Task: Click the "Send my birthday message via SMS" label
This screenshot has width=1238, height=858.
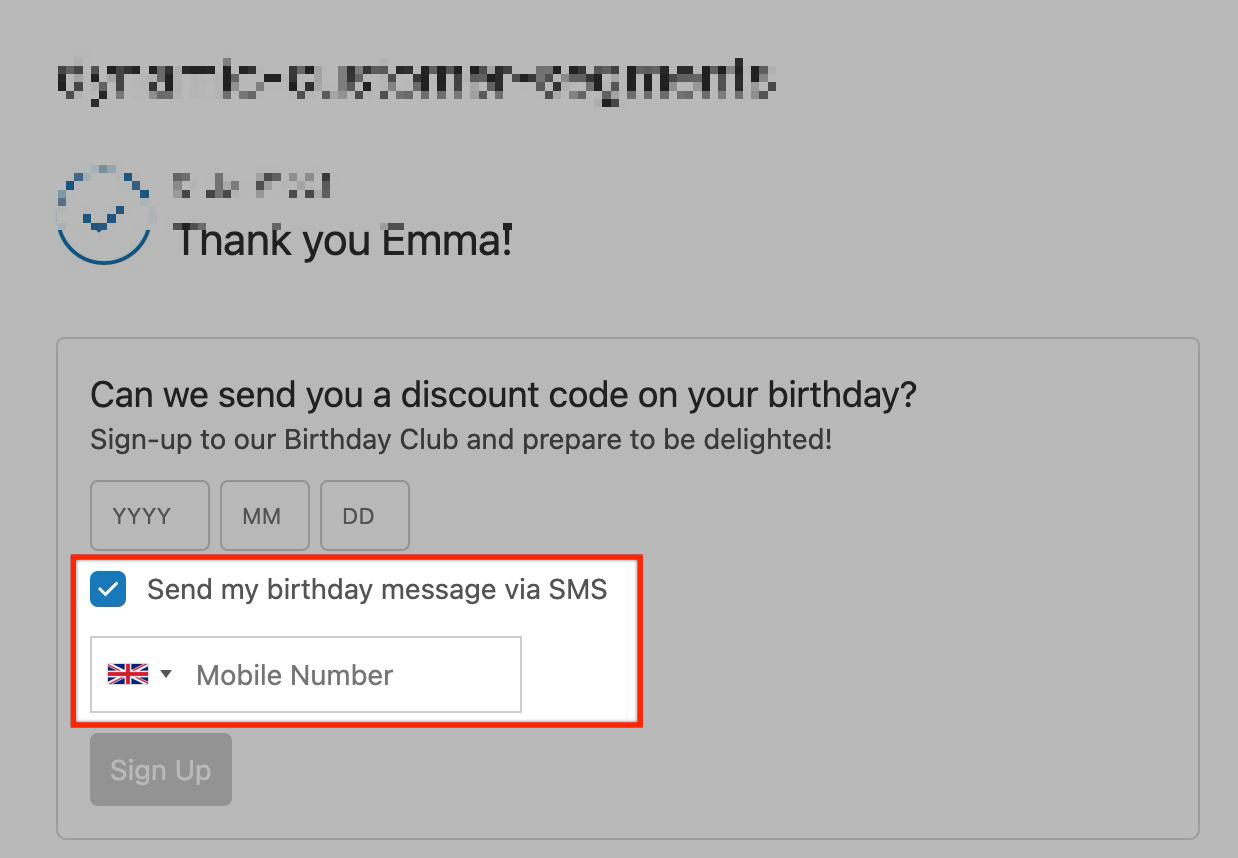Action: click(376, 590)
